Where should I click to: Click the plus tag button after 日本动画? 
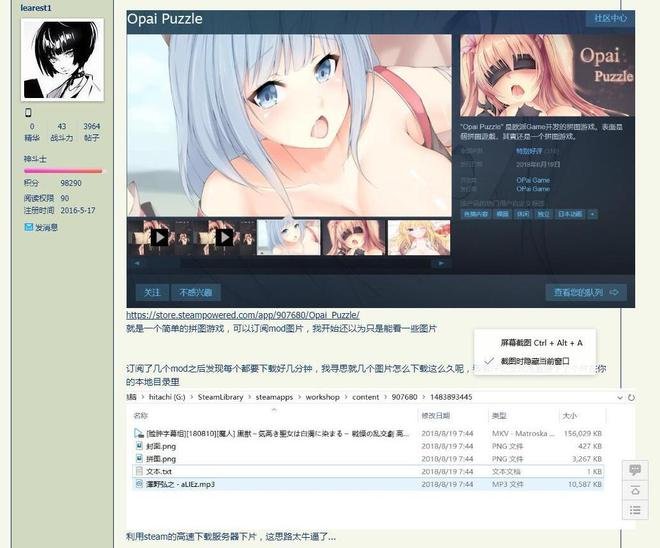(592, 213)
